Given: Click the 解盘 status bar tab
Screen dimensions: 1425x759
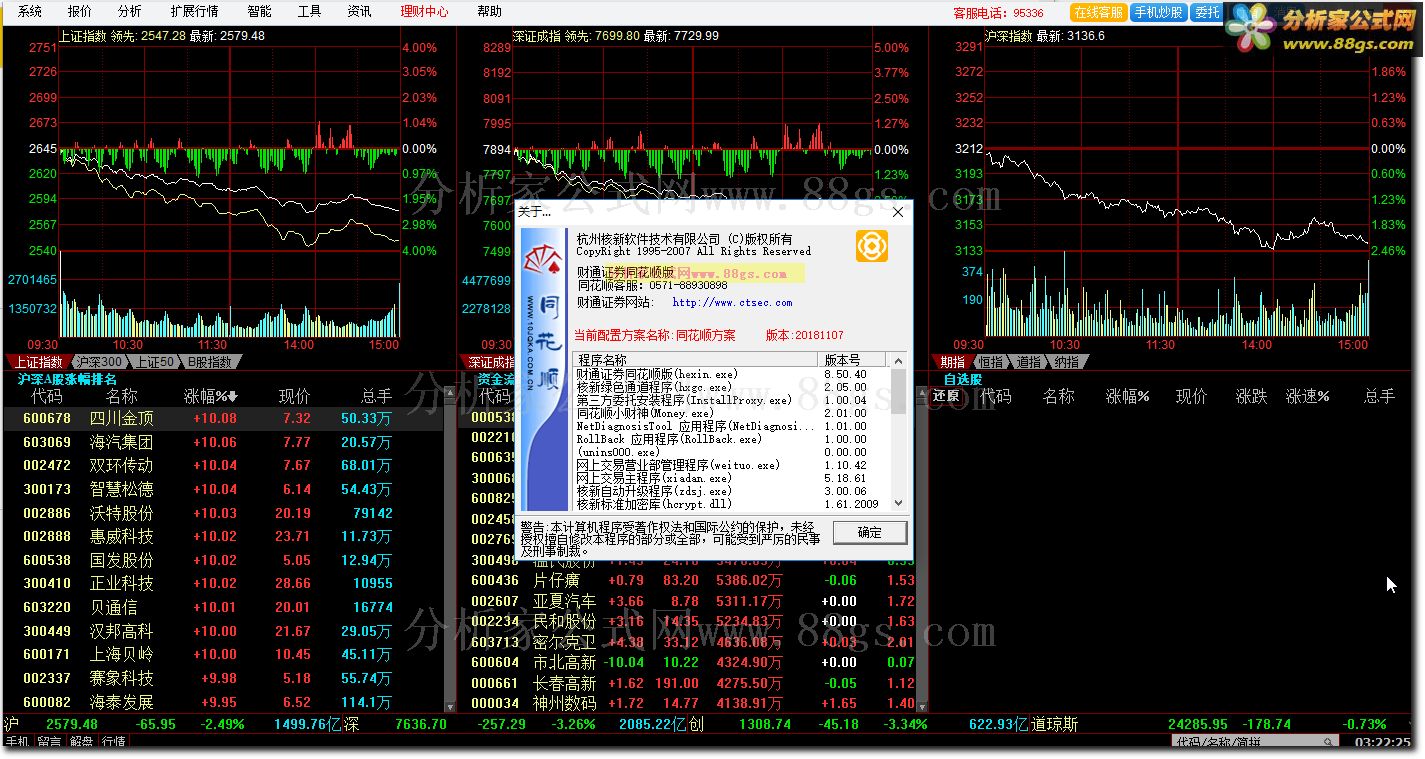Looking at the screenshot, I should point(81,742).
